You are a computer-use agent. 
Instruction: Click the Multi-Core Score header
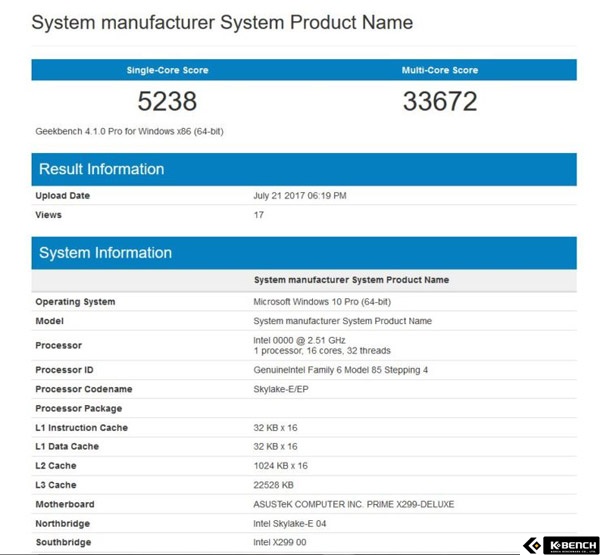(440, 70)
